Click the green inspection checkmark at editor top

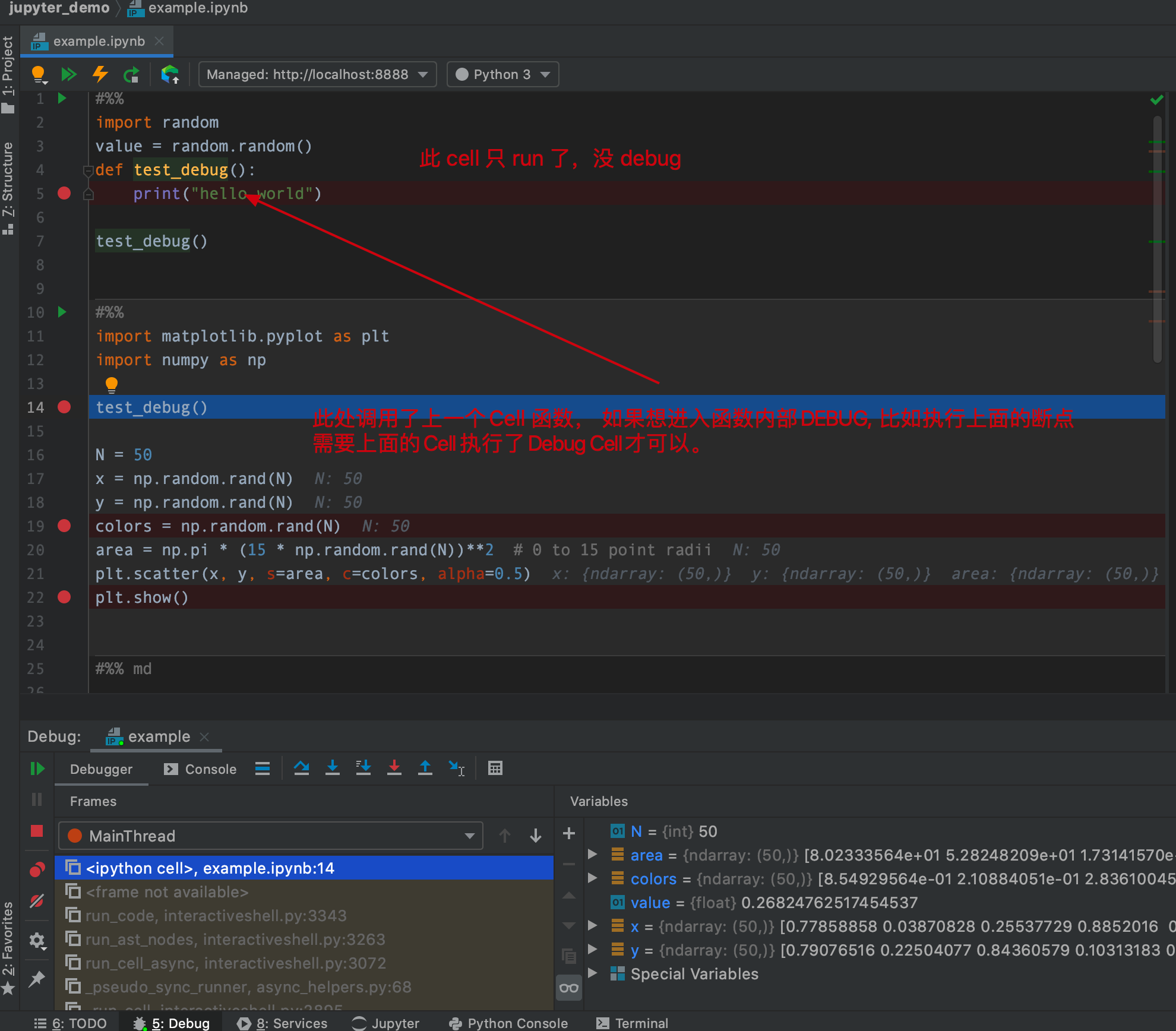(x=1156, y=100)
